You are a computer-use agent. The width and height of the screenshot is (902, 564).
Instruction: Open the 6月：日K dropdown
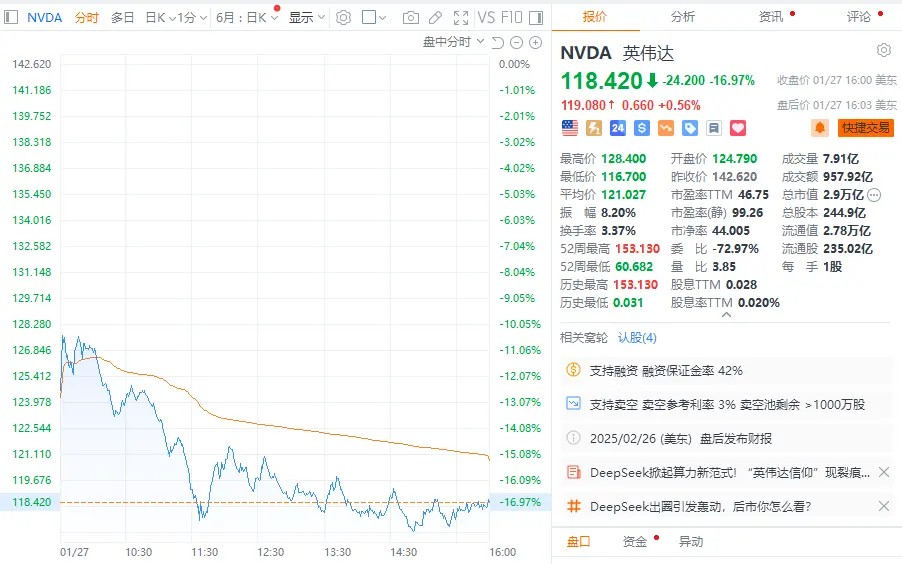[x=247, y=18]
